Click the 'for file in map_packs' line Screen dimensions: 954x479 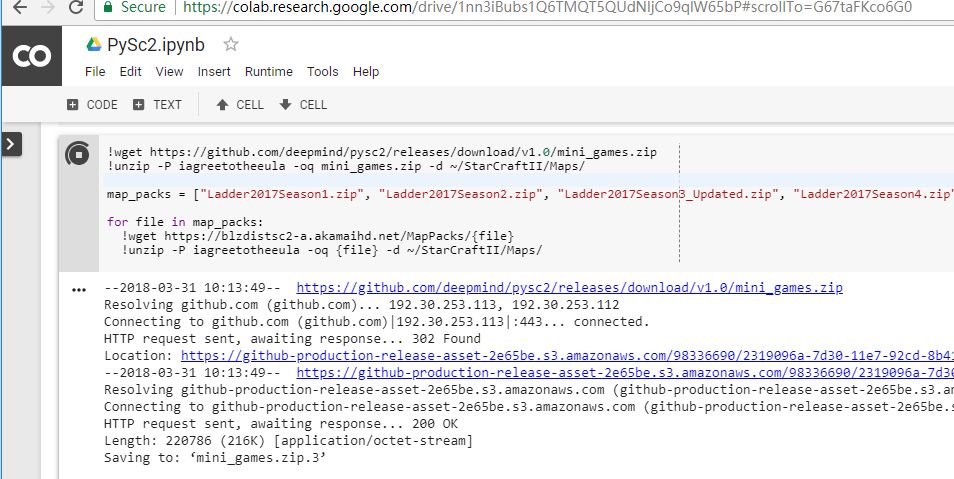[x=185, y=222]
